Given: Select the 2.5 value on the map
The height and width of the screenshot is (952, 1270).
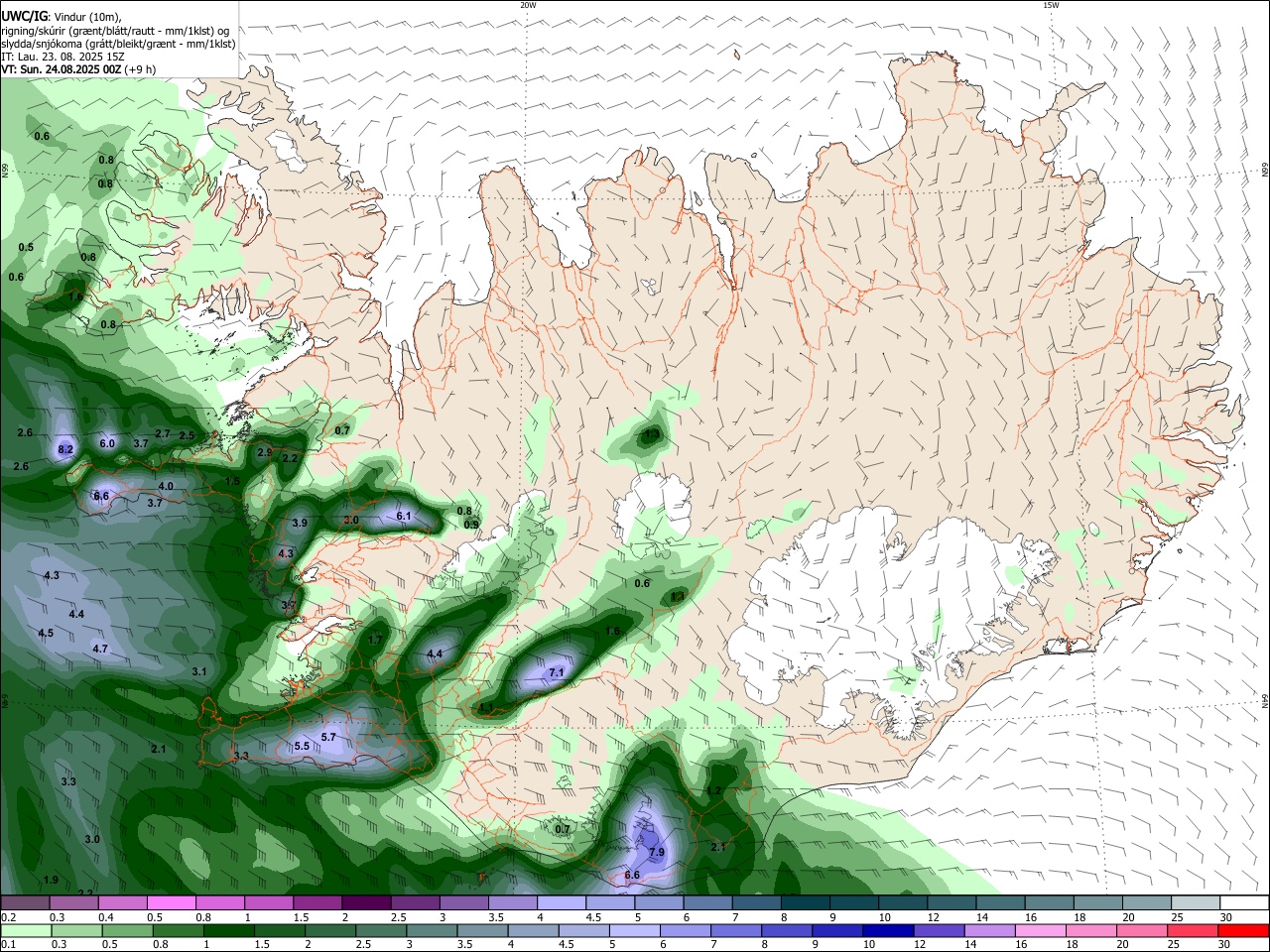Looking at the screenshot, I should click(187, 435).
